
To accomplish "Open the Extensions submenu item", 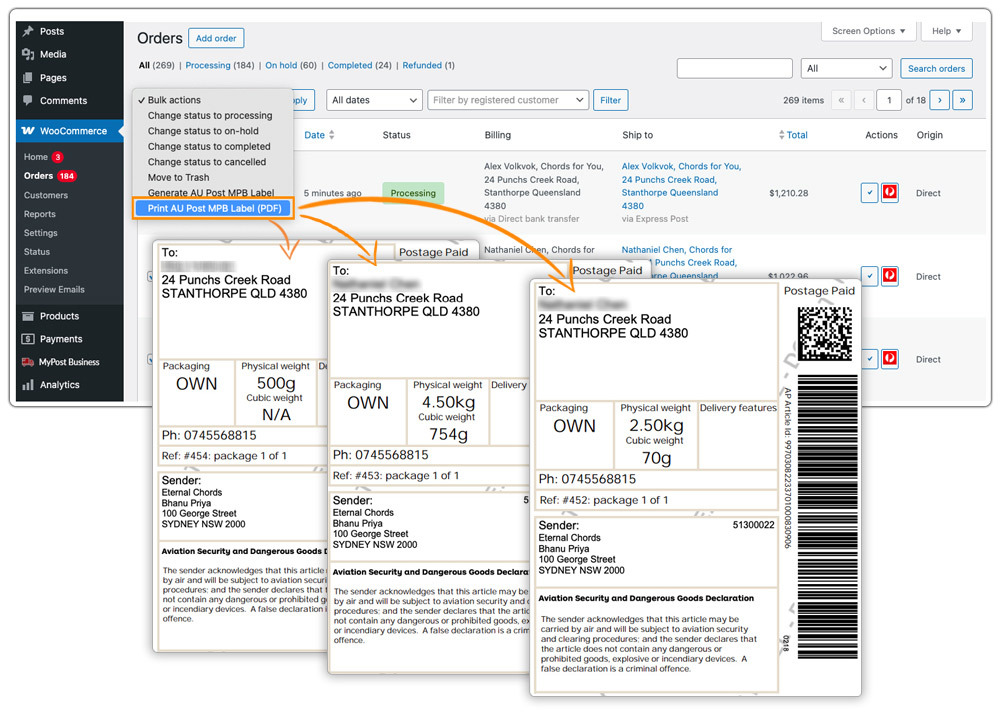I will 45,270.
